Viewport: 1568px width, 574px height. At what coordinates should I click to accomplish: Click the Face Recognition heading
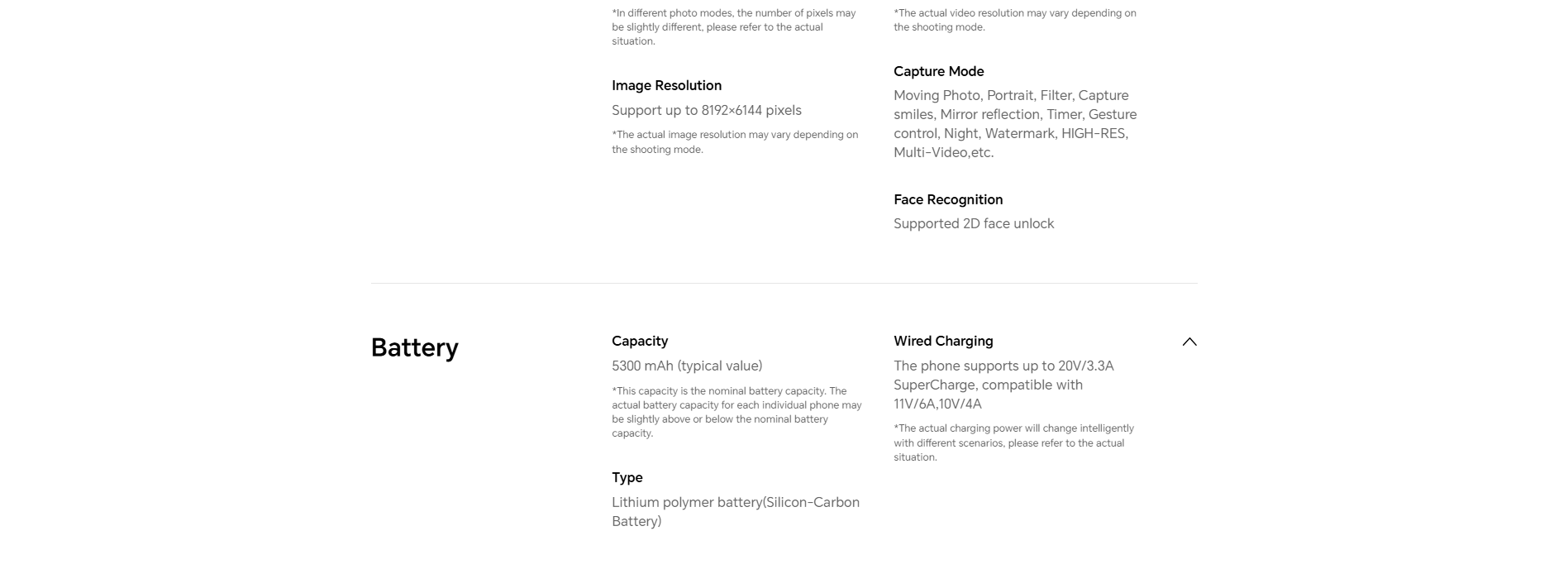[x=948, y=199]
